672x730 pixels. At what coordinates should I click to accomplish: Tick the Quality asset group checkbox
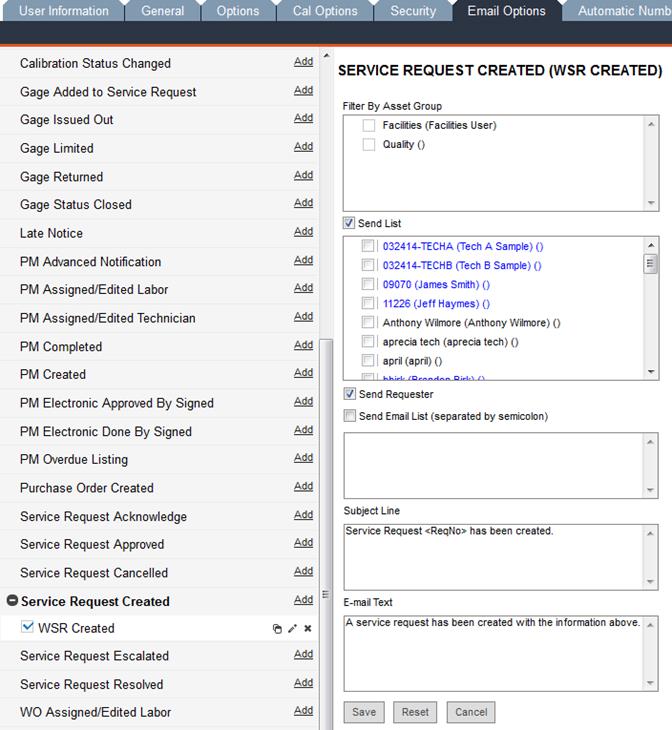pyautogui.click(x=369, y=144)
